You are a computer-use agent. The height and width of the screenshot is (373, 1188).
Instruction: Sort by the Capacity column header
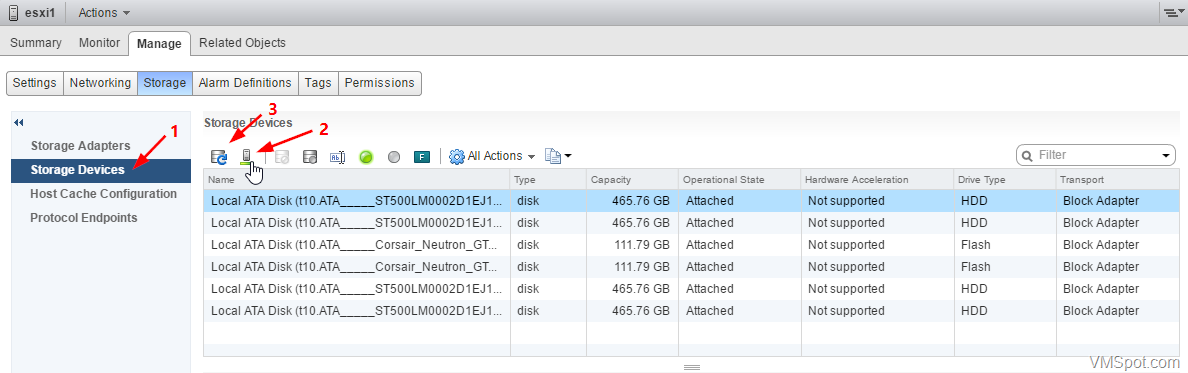[x=633, y=180]
